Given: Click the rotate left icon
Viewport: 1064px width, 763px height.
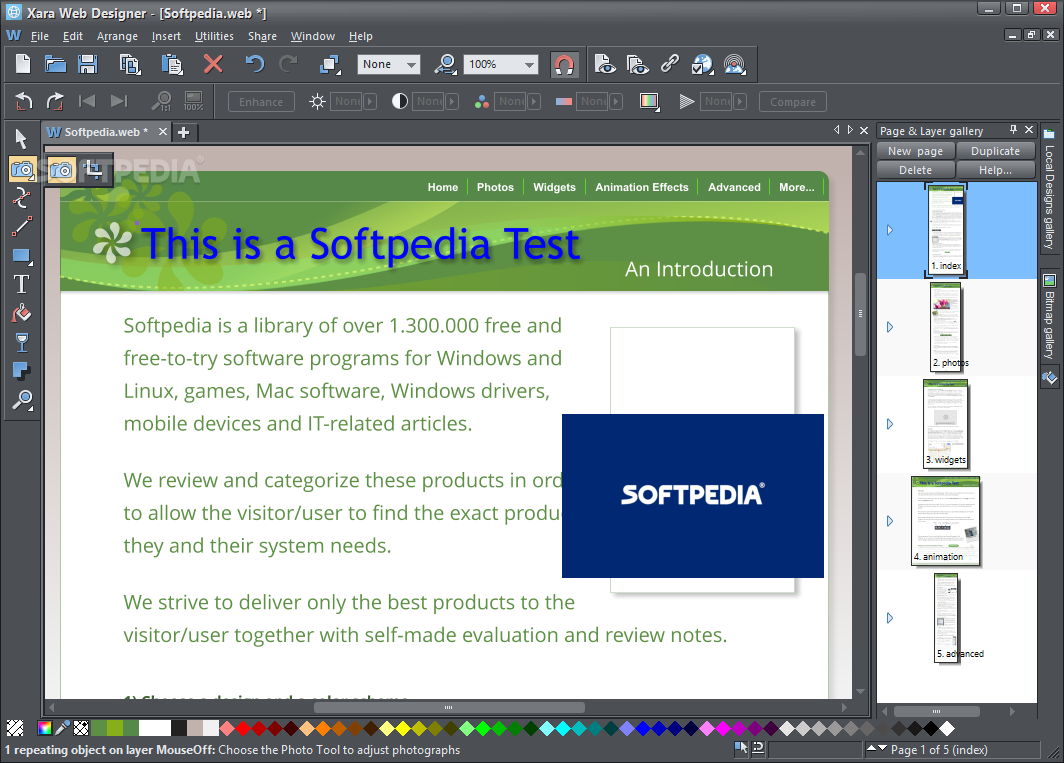Looking at the screenshot, I should [x=24, y=101].
